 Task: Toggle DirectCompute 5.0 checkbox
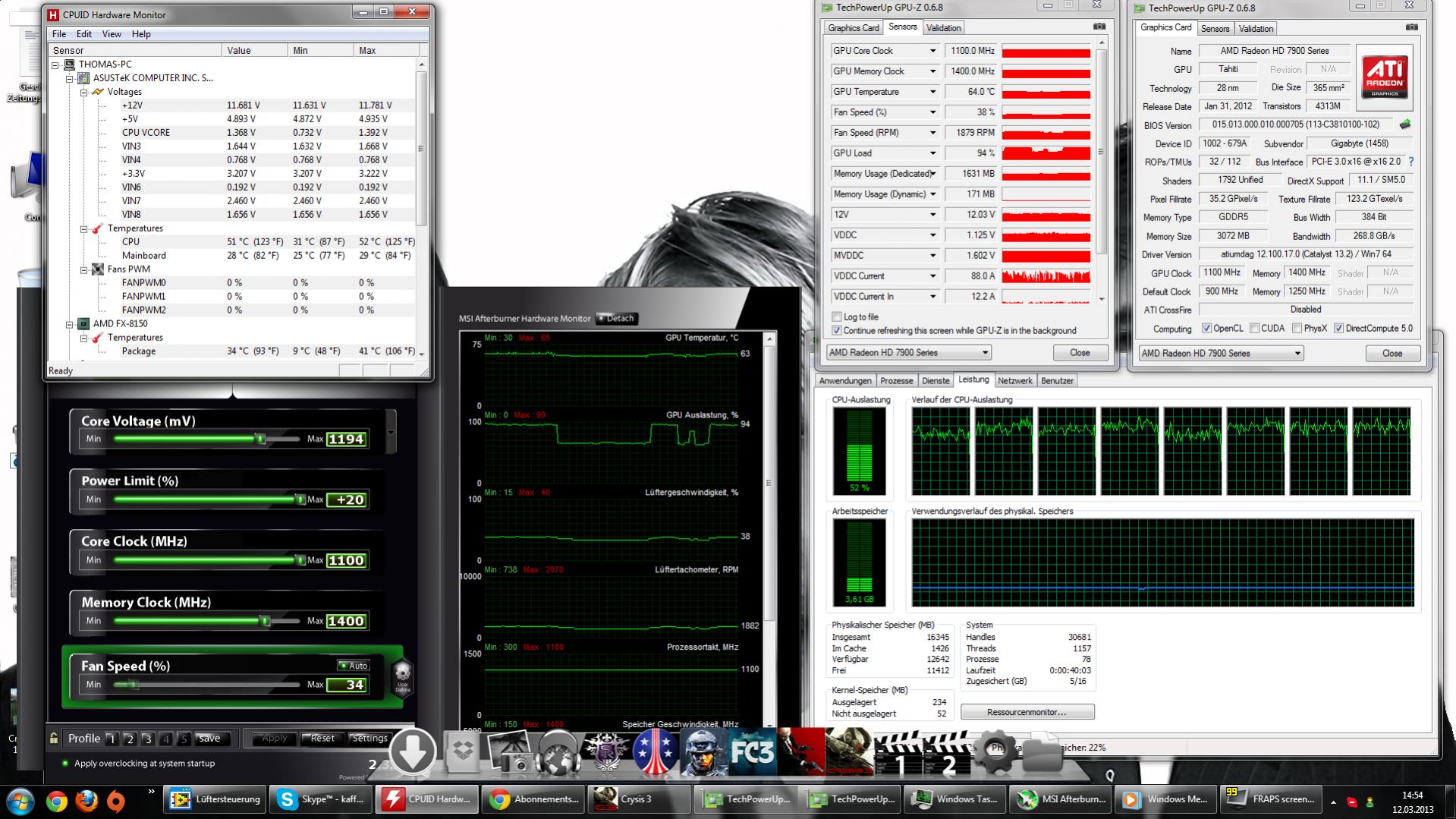click(1338, 328)
